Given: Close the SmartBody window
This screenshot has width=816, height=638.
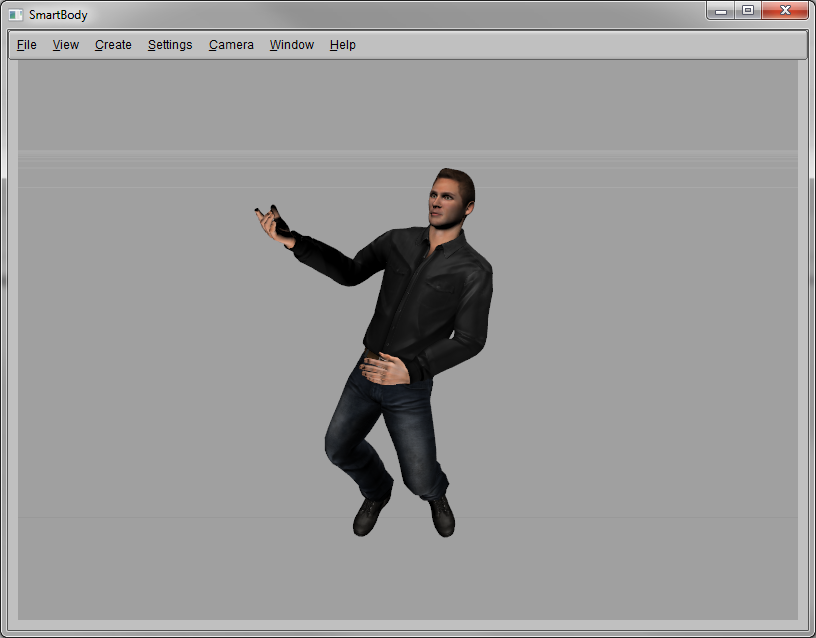Looking at the screenshot, I should [785, 11].
